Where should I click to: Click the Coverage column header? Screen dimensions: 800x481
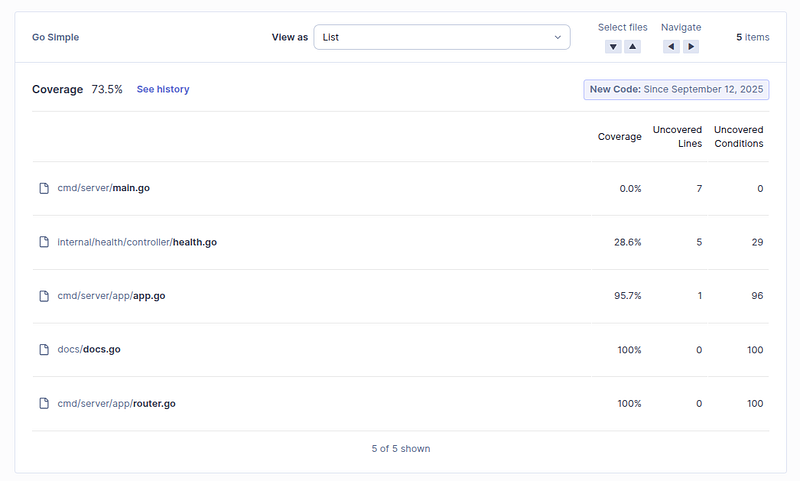pyautogui.click(x=619, y=137)
